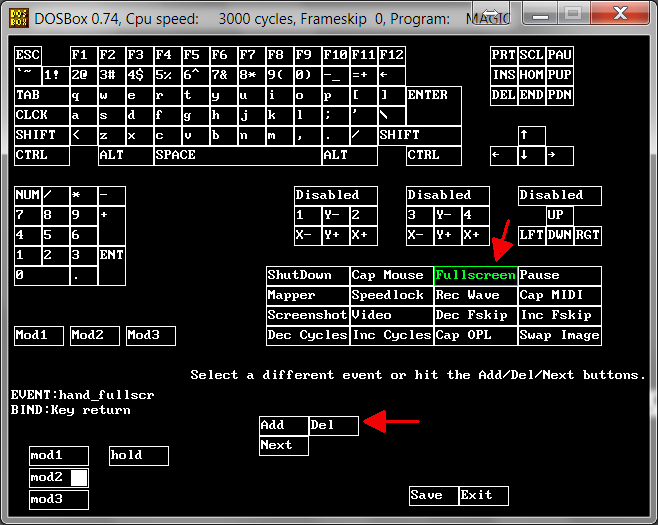The width and height of the screenshot is (658, 525).
Task: Select the Rec Wave event
Action: tap(475, 296)
